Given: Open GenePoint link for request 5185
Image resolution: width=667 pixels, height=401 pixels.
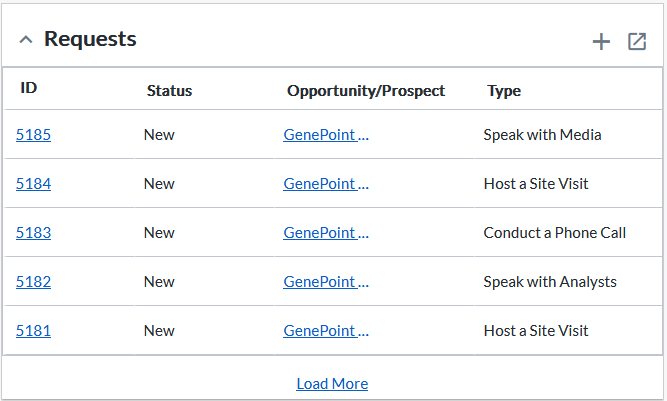Looking at the screenshot, I should coord(326,135).
